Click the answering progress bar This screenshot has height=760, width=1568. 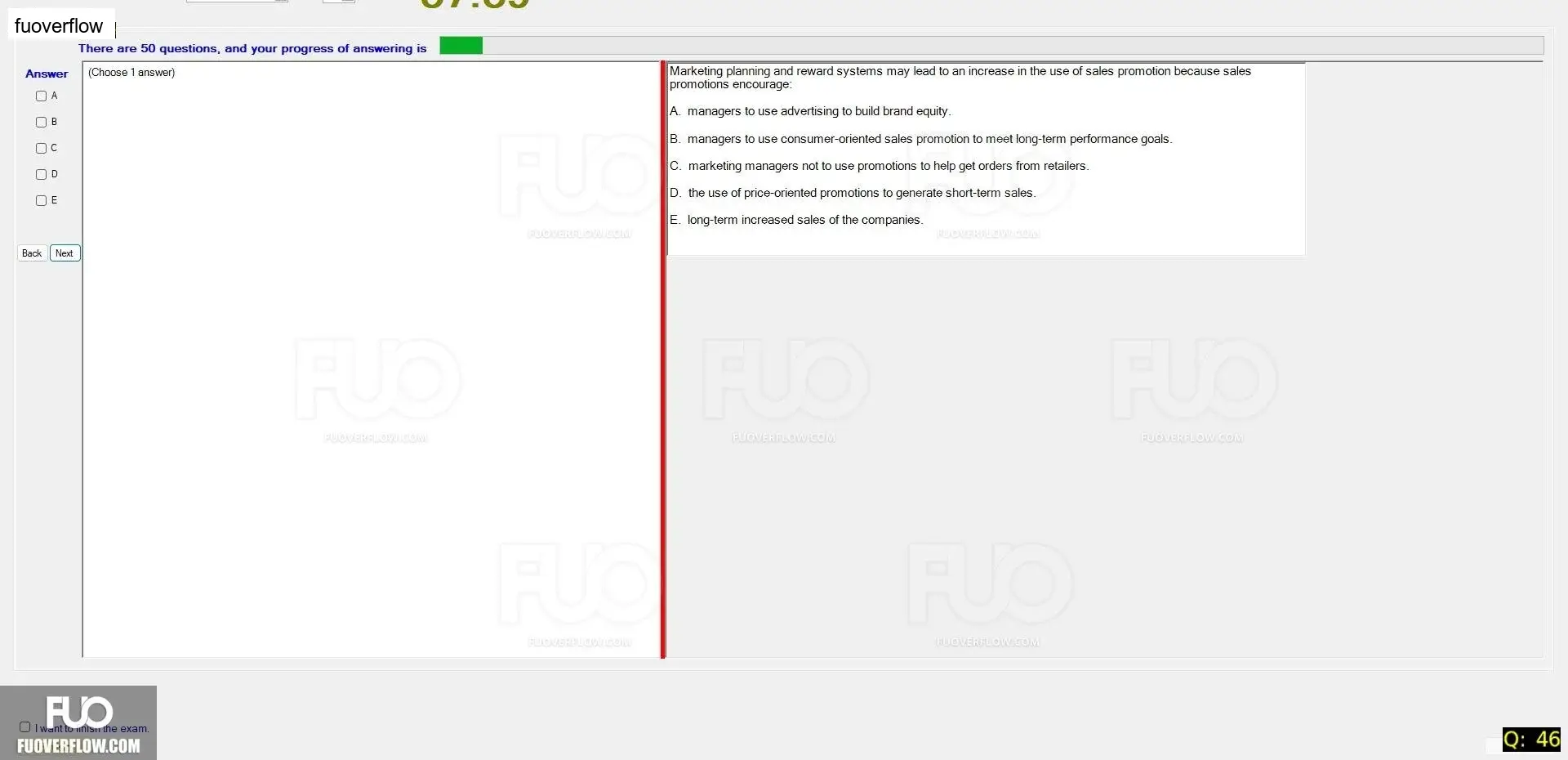pos(991,46)
